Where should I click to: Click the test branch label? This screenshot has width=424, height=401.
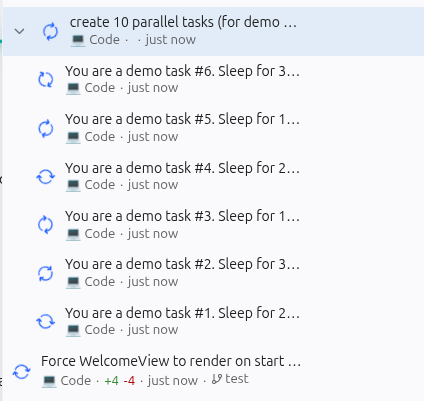(237, 379)
